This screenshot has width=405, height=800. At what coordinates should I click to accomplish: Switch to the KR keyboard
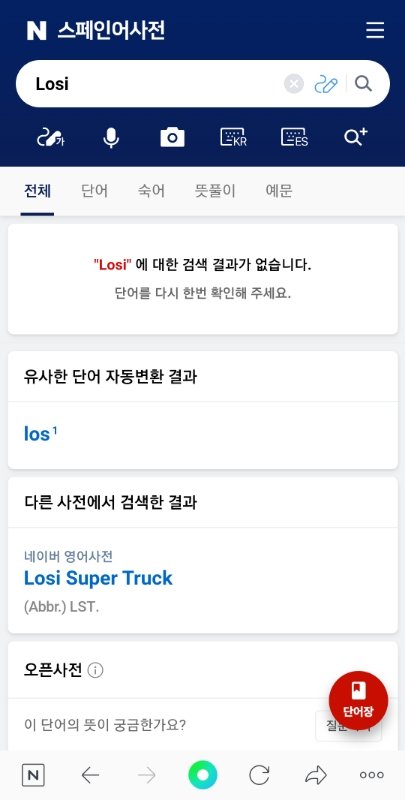(x=234, y=137)
